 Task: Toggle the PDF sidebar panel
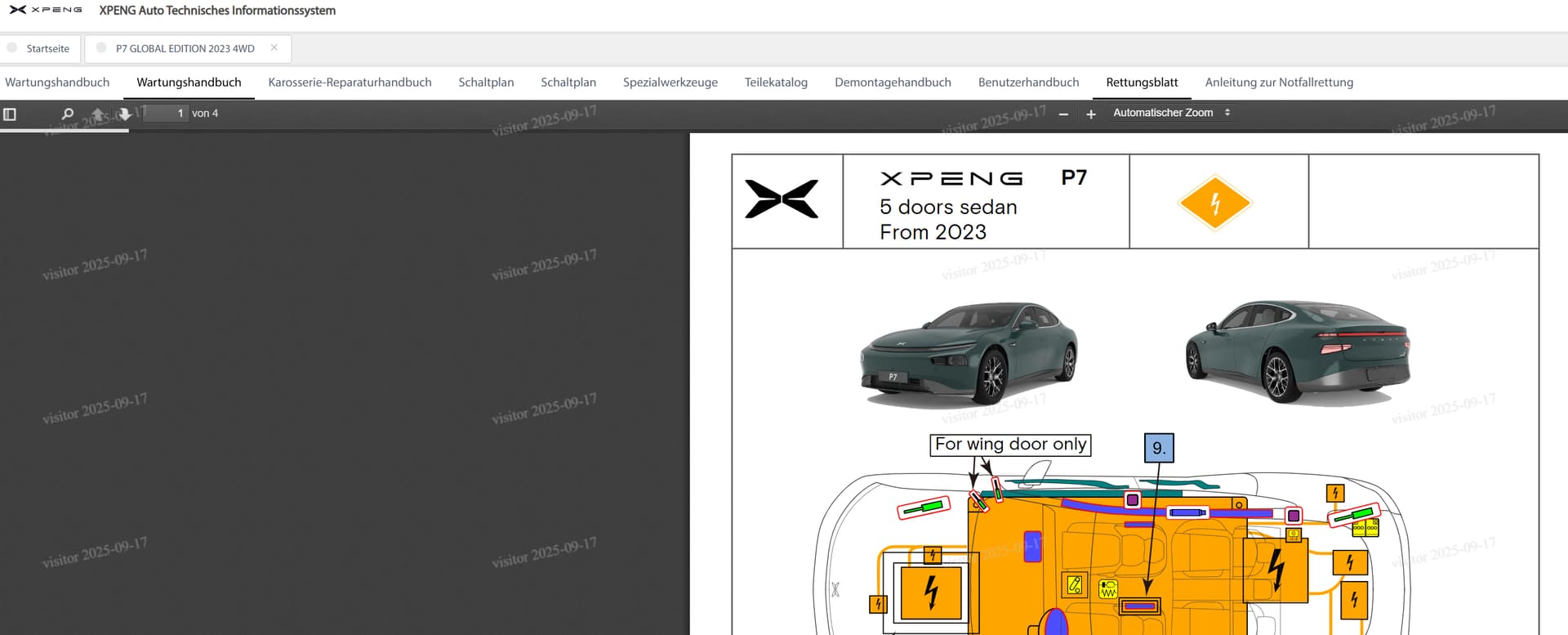coord(10,114)
